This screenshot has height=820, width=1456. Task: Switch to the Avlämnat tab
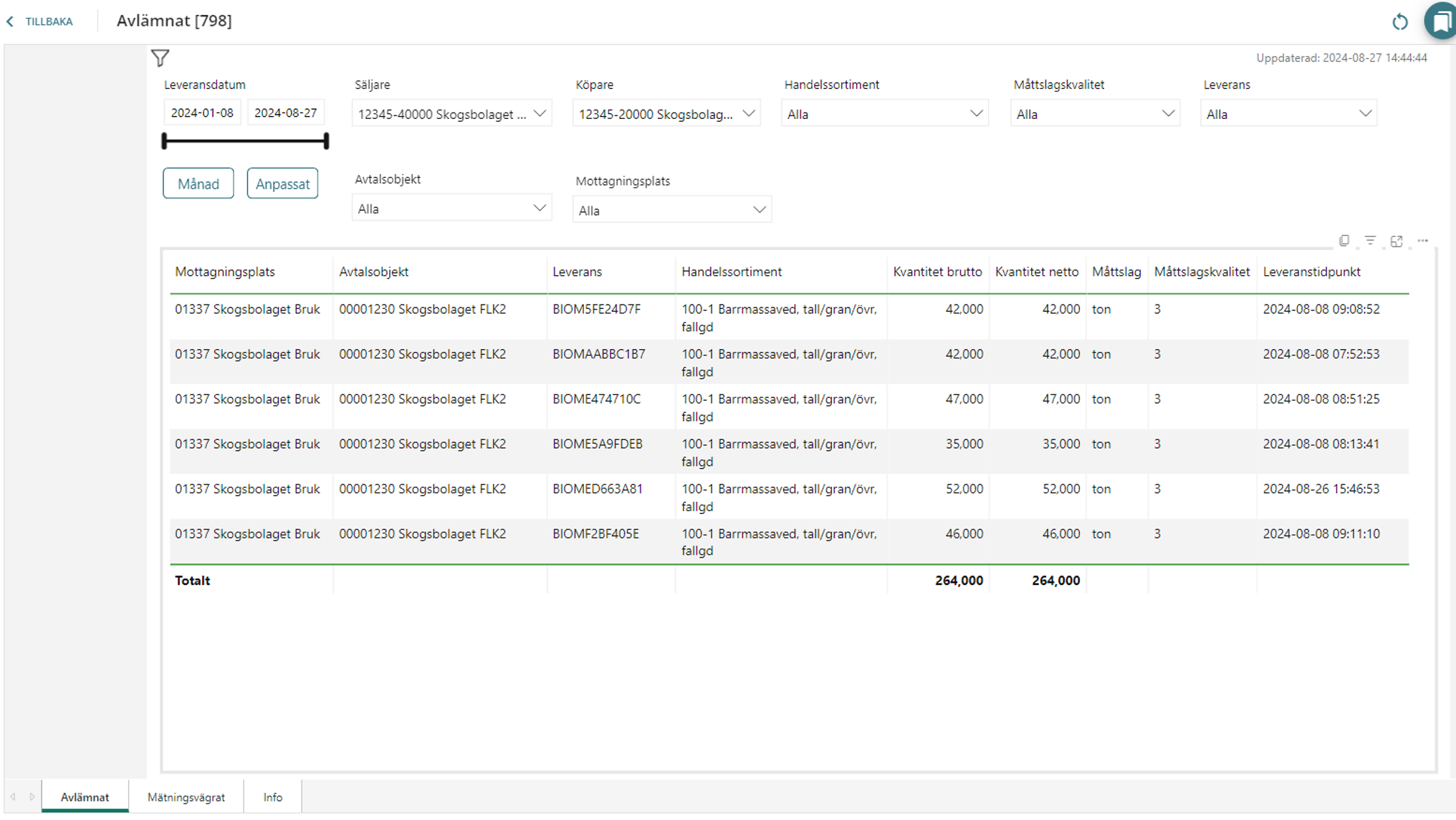(x=85, y=796)
